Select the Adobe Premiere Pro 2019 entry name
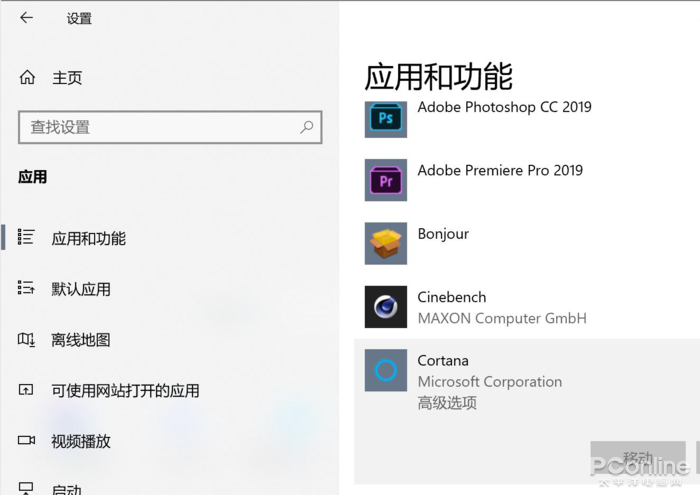 tap(500, 170)
